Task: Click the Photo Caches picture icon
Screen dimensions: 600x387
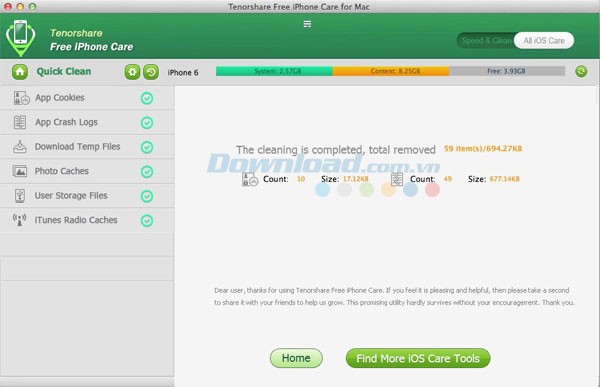Action: pos(20,171)
